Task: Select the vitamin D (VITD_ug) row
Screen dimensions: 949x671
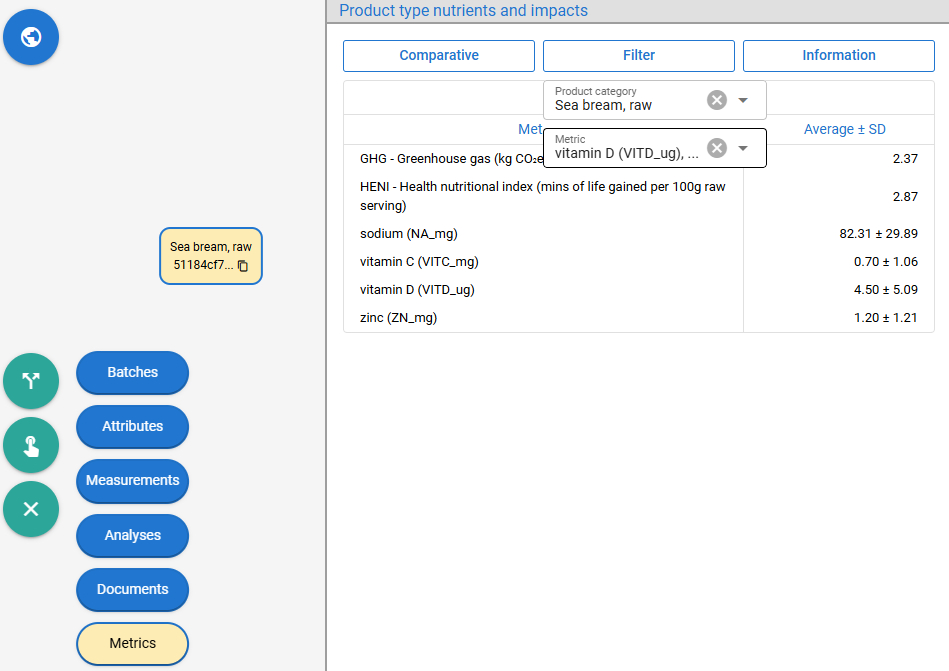Action: pyautogui.click(x=639, y=290)
